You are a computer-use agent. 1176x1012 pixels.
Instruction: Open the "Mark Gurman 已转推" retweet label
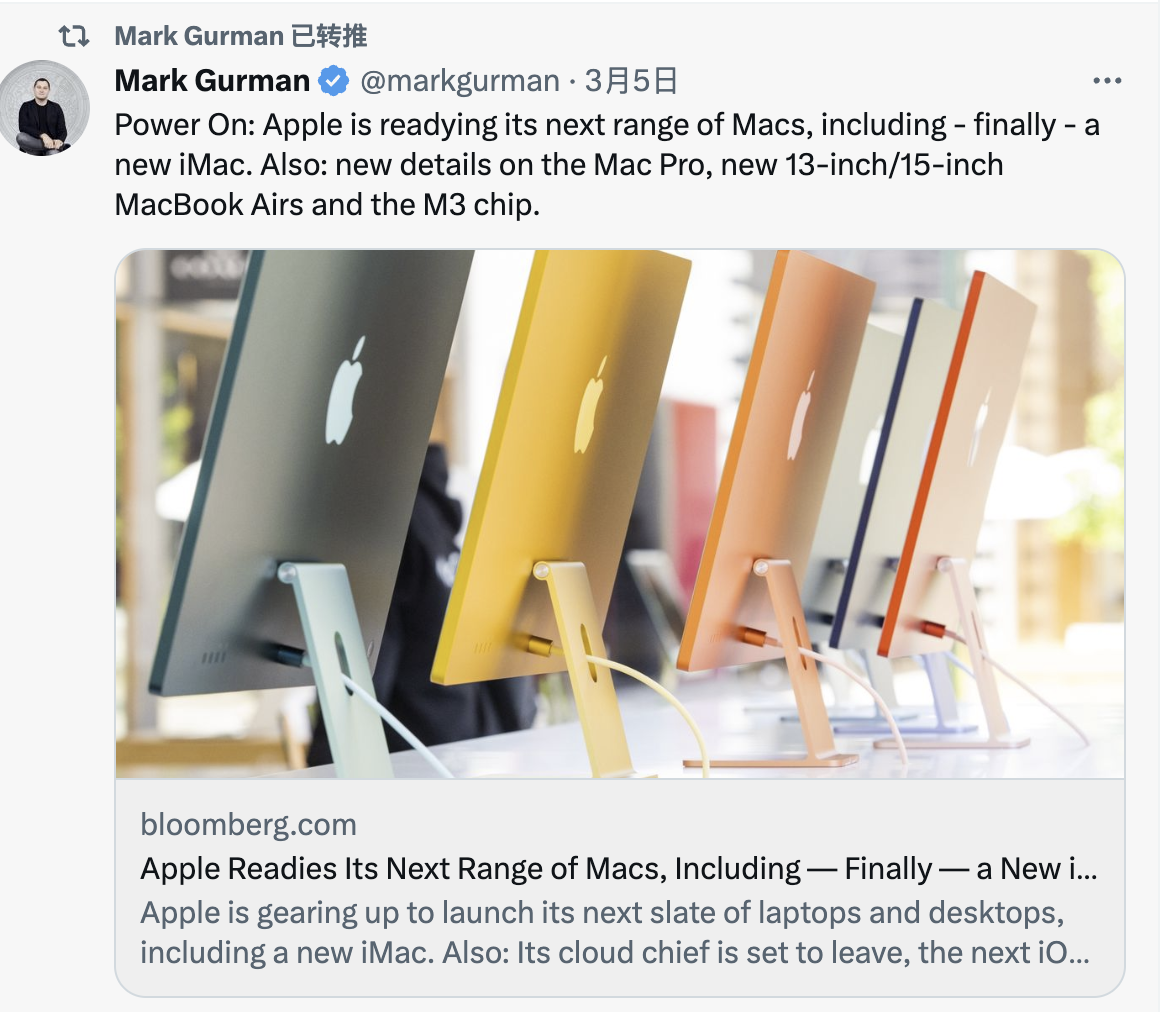point(241,36)
